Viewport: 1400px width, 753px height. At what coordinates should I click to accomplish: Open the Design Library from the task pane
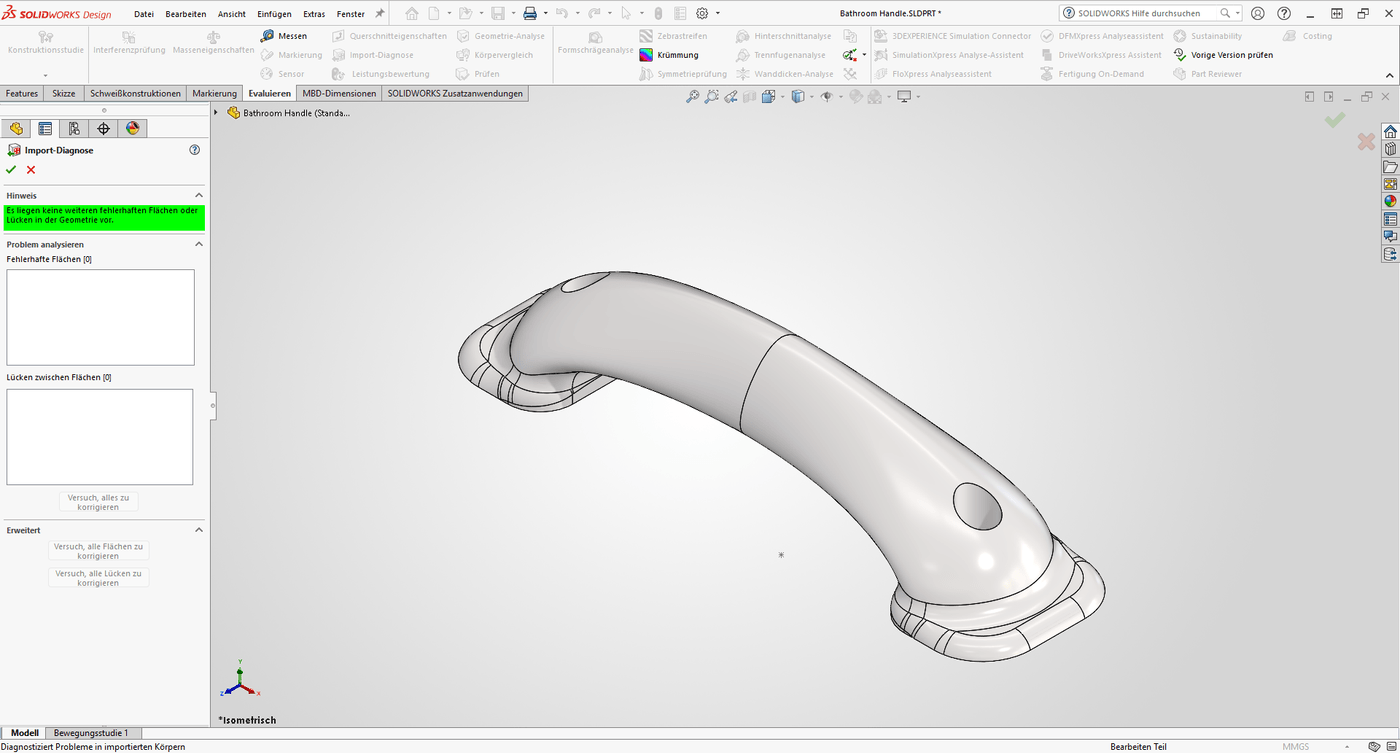1389,148
